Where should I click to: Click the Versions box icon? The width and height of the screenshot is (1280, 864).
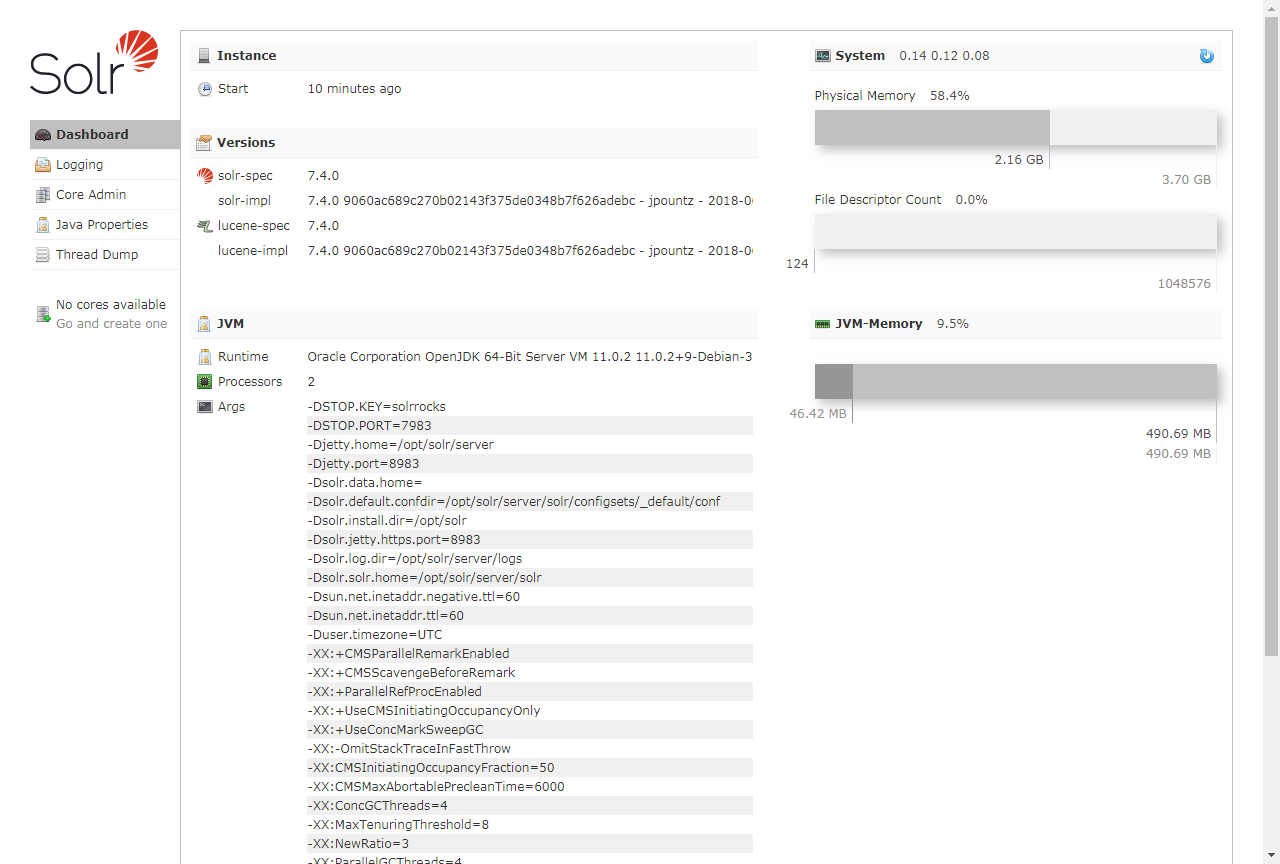coord(204,143)
